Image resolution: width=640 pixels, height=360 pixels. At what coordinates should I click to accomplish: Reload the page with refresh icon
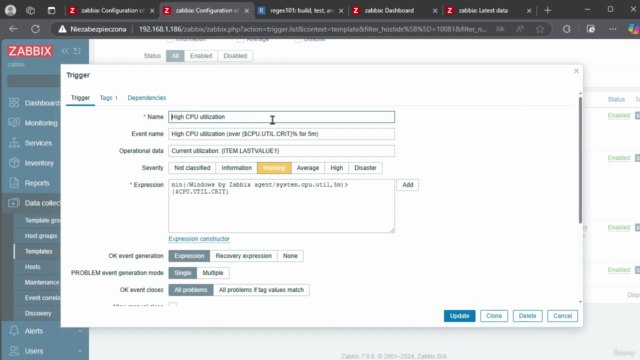[36, 29]
